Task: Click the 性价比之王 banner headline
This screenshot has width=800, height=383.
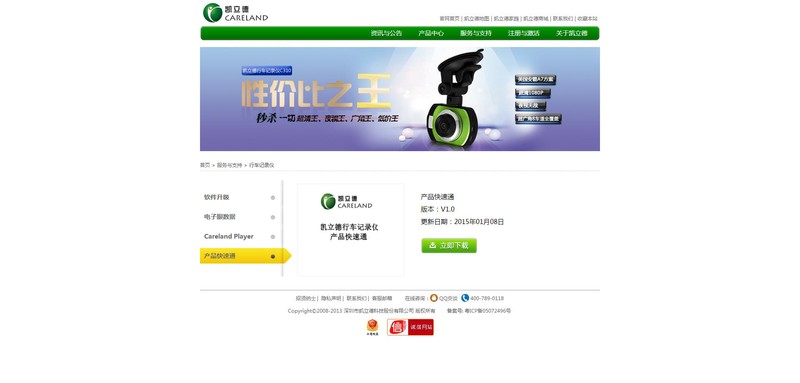Action: pos(316,92)
